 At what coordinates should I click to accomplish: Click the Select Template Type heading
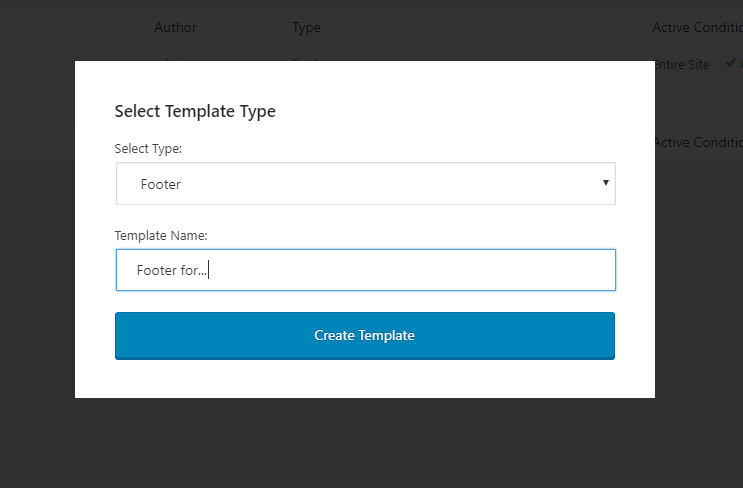point(195,111)
